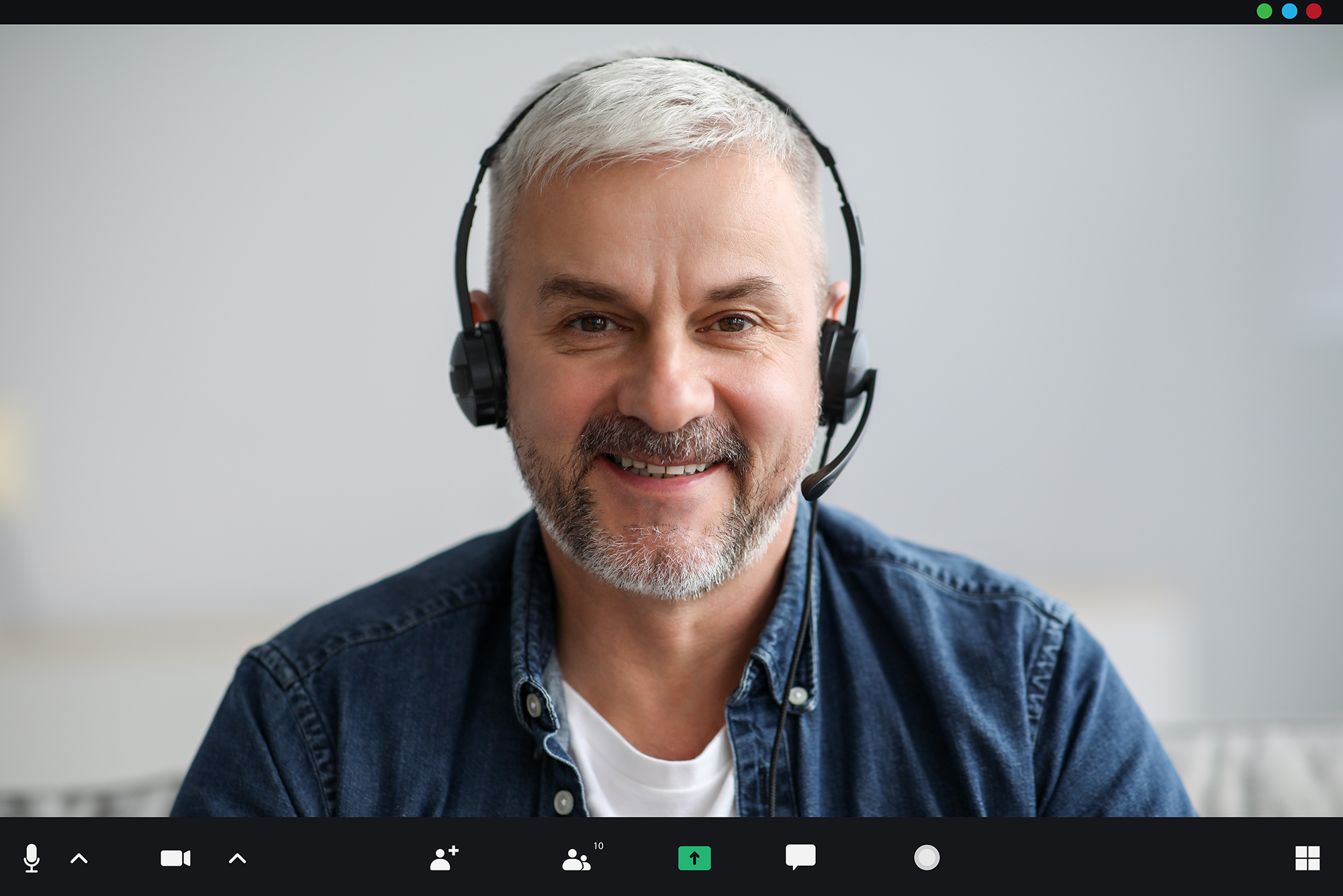Switch to gallery grid view
The width and height of the screenshot is (1343, 896).
click(1307, 858)
